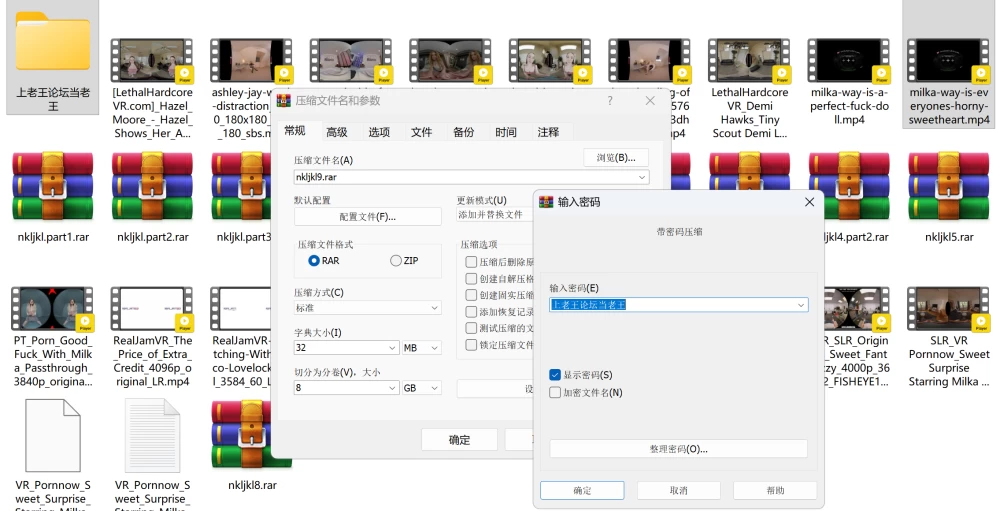Select the RAR archive format radio

pyautogui.click(x=313, y=260)
